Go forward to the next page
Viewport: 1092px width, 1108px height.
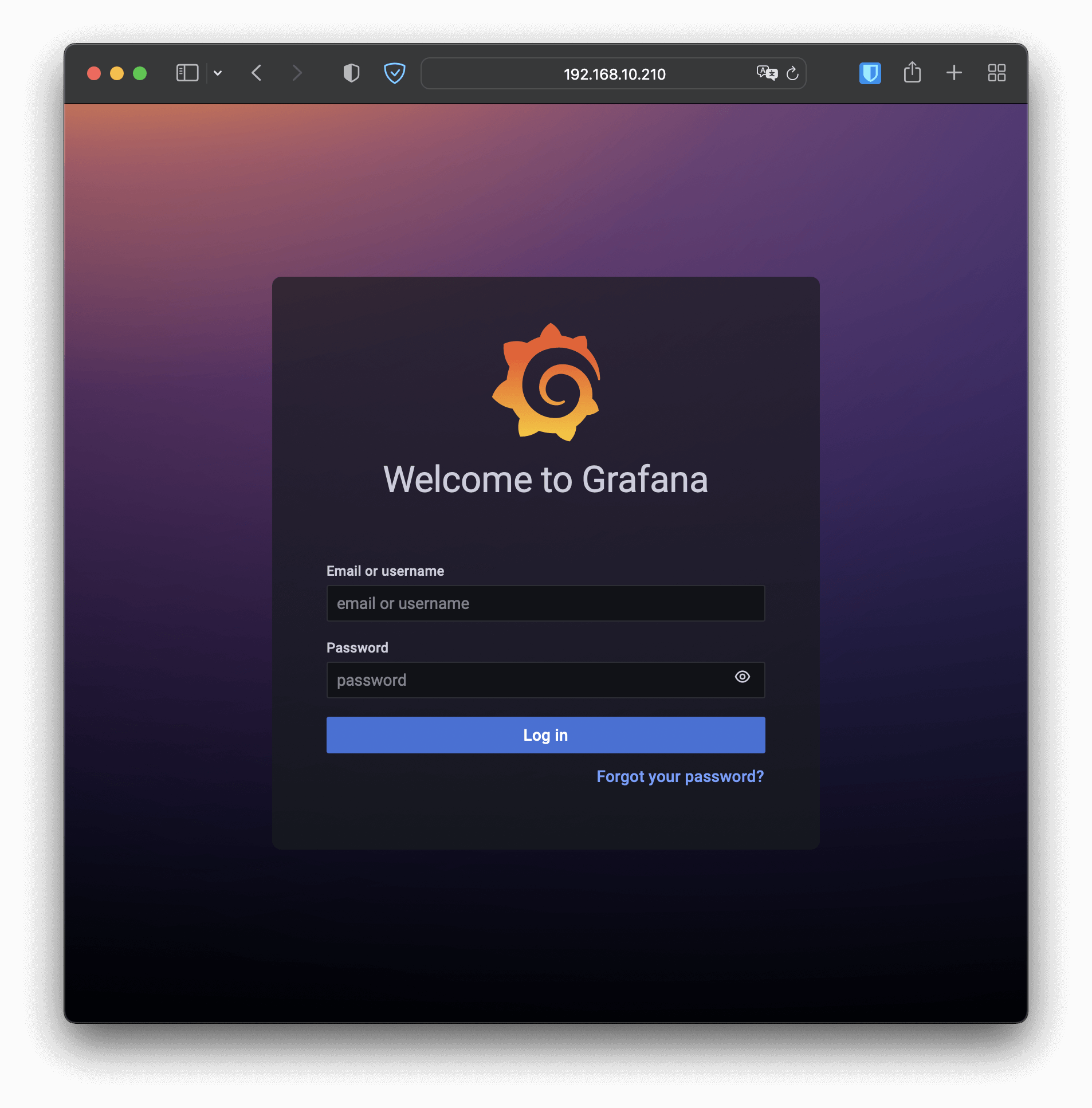[297, 73]
